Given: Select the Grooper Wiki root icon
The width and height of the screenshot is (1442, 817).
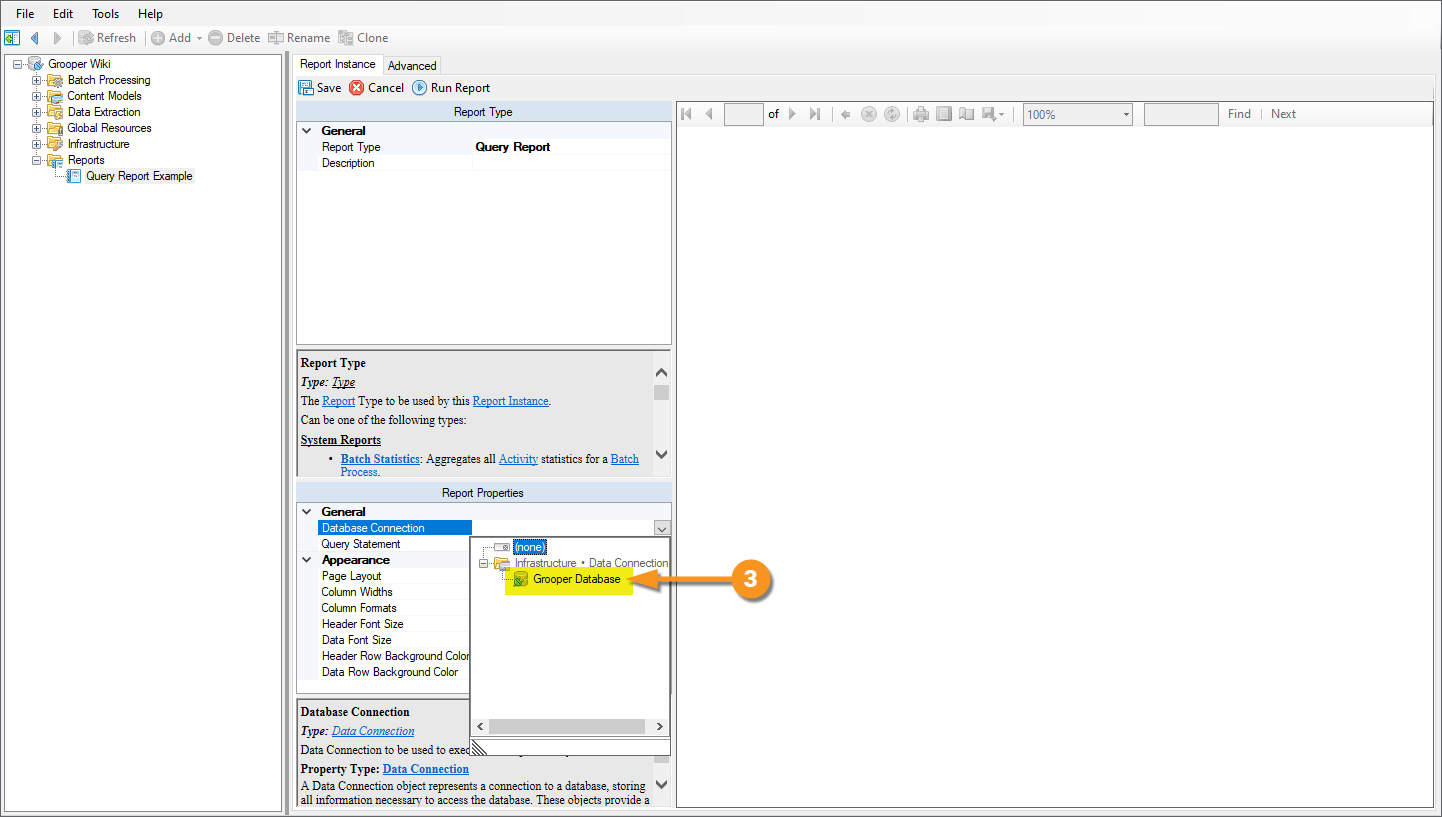Looking at the screenshot, I should (35, 64).
